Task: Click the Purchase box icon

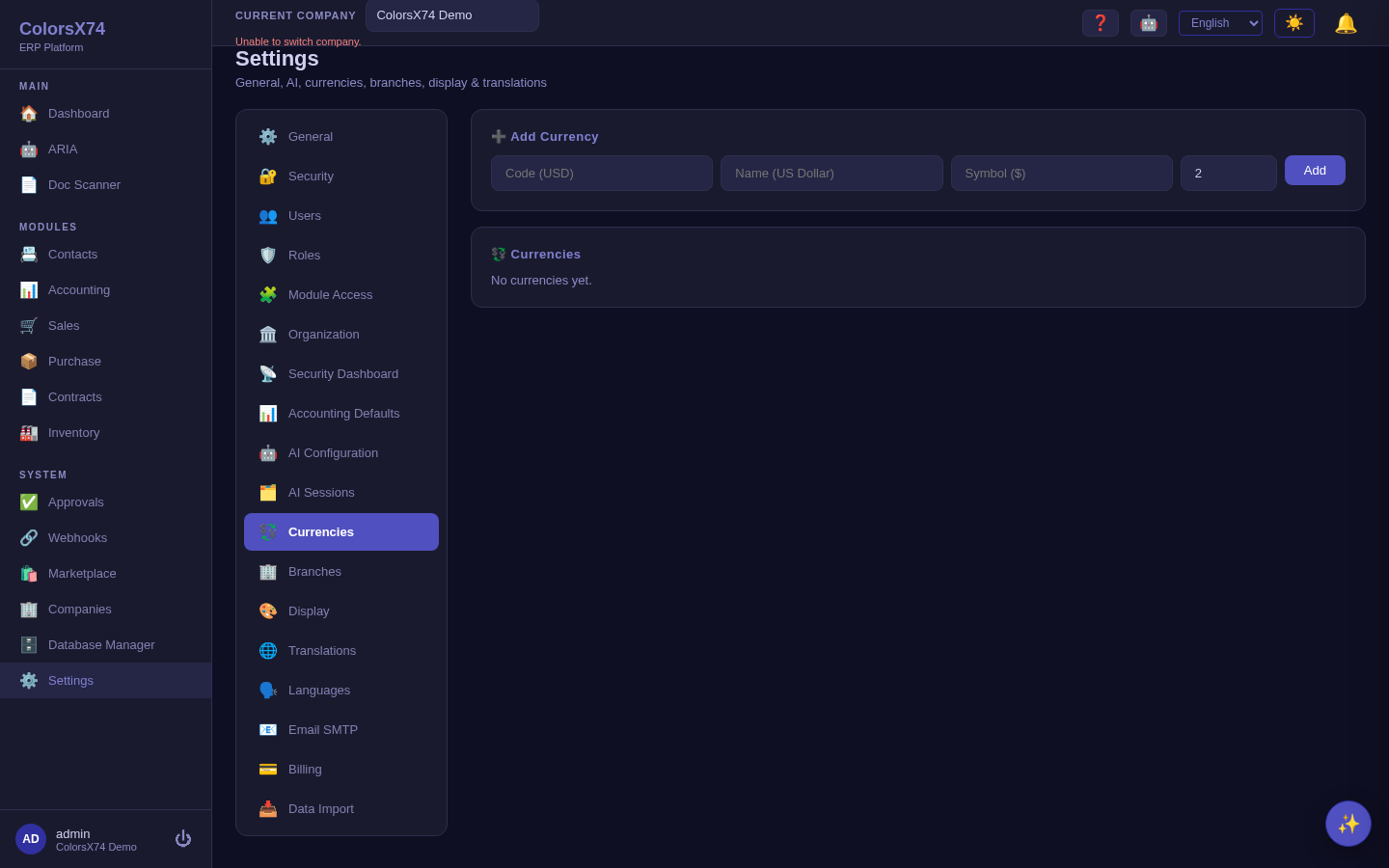Action: tap(29, 362)
